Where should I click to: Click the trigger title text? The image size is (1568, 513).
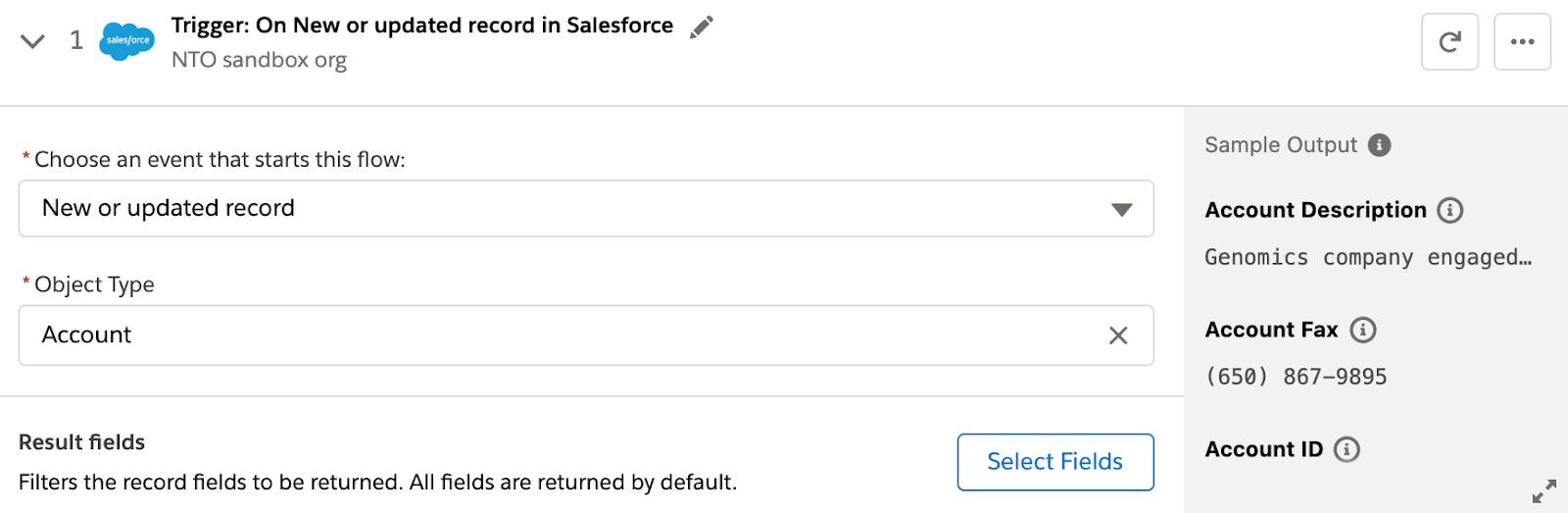(x=421, y=26)
